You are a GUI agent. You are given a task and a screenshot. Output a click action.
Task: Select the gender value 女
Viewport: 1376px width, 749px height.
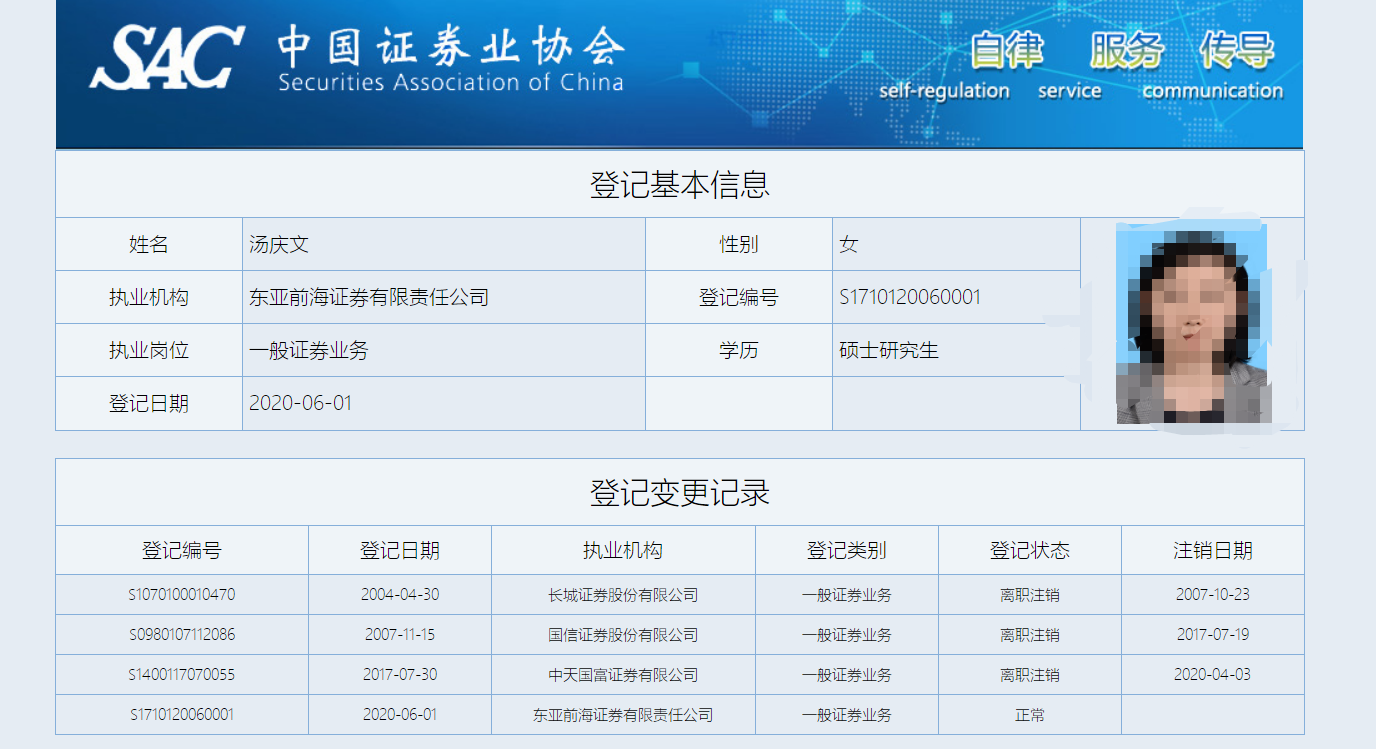(849, 245)
